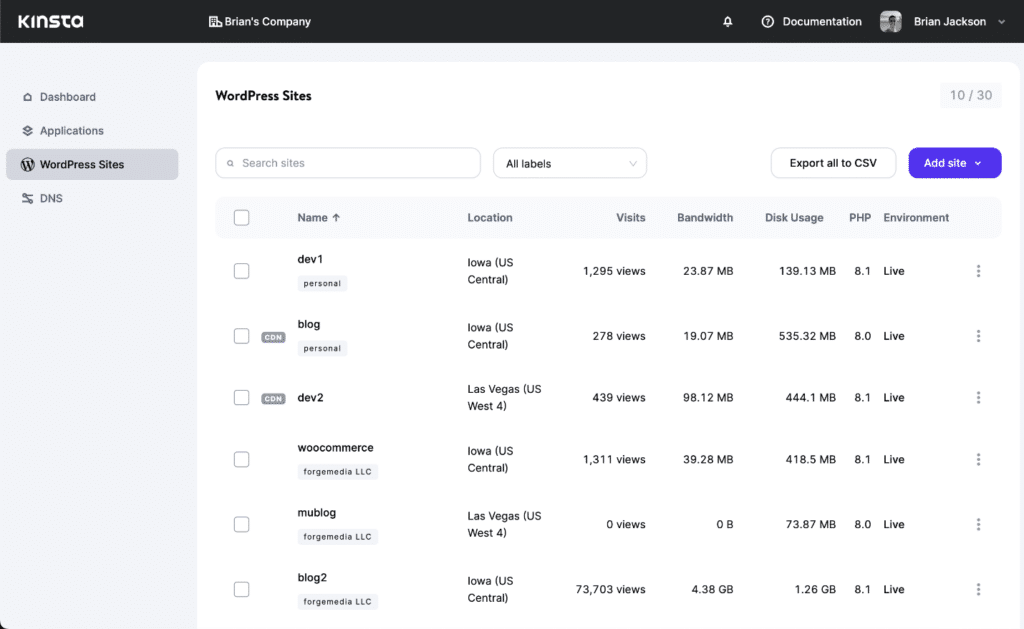
Task: Expand the Add site dropdown button
Action: [x=954, y=163]
